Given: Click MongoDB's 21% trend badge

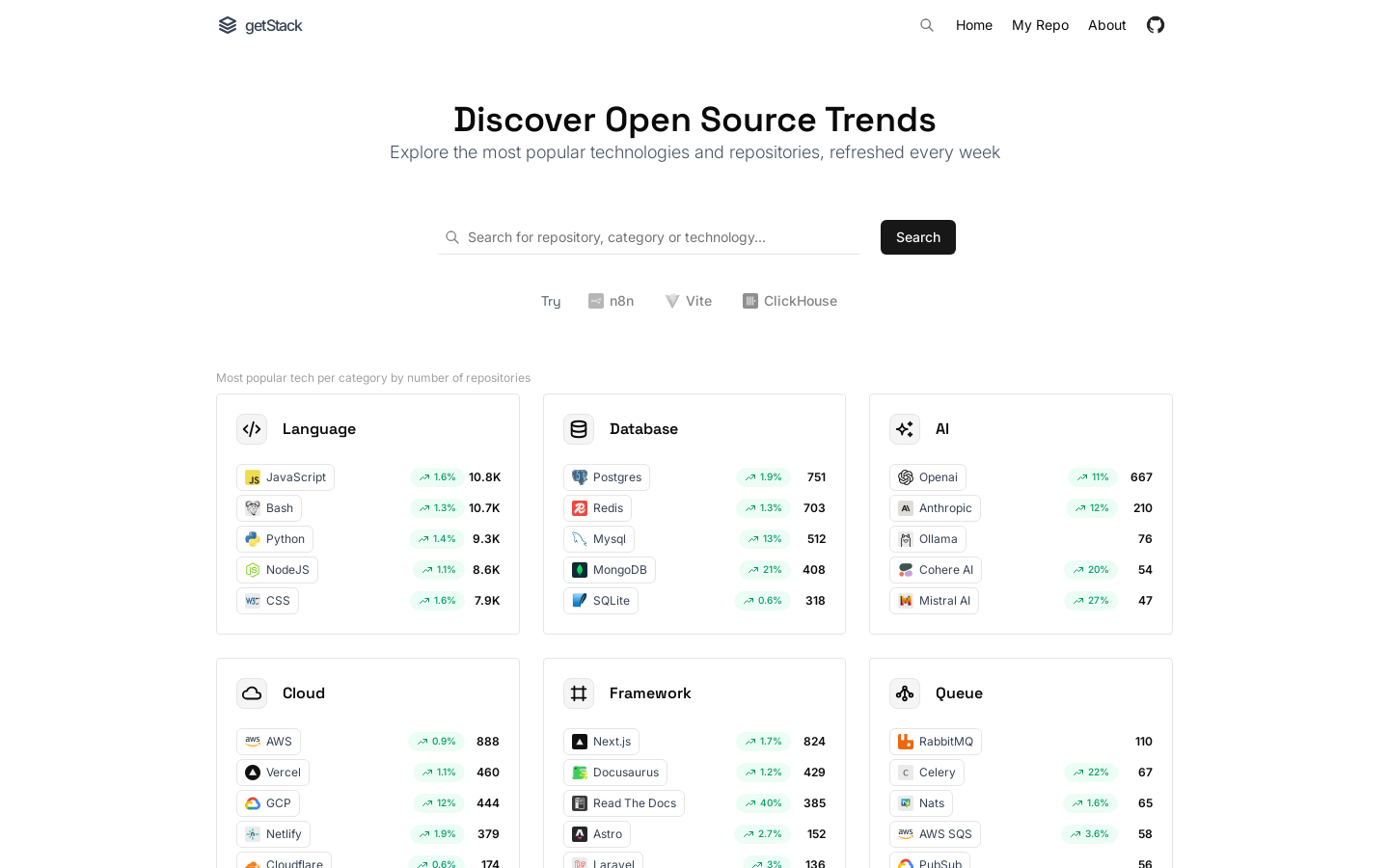Looking at the screenshot, I should (765, 570).
